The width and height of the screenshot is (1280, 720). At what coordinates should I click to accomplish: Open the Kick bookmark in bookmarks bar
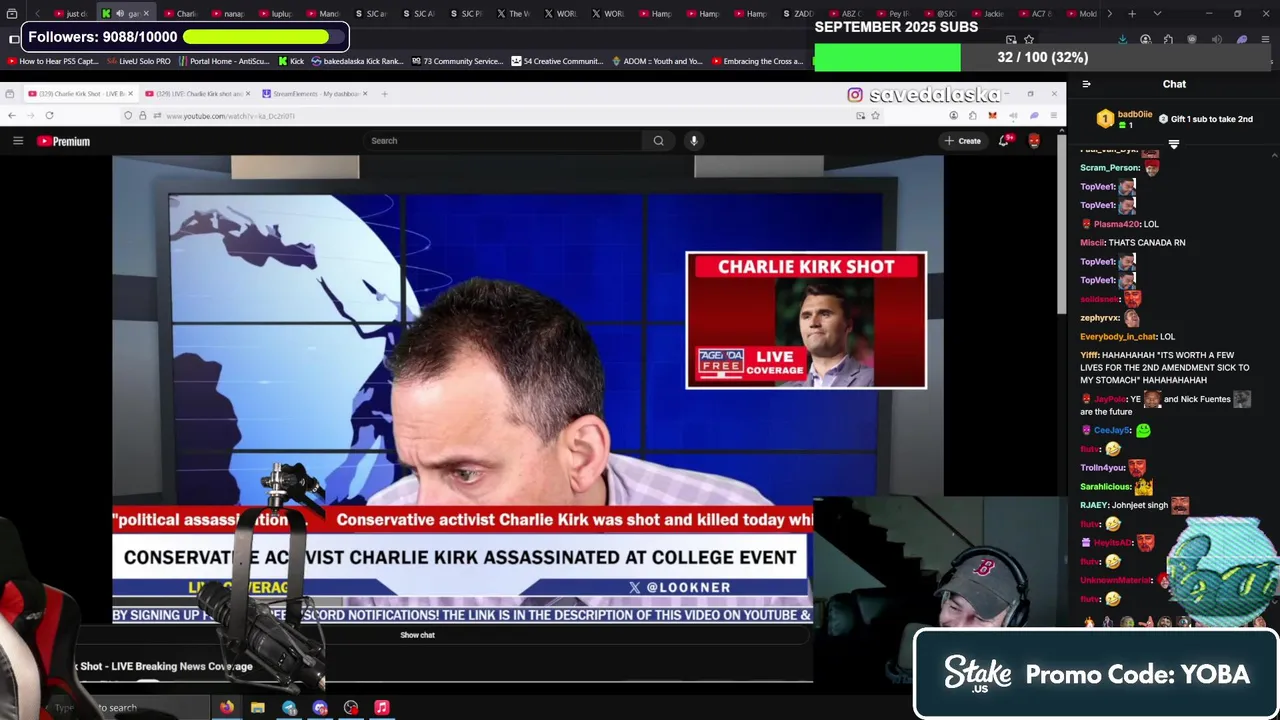pos(291,61)
